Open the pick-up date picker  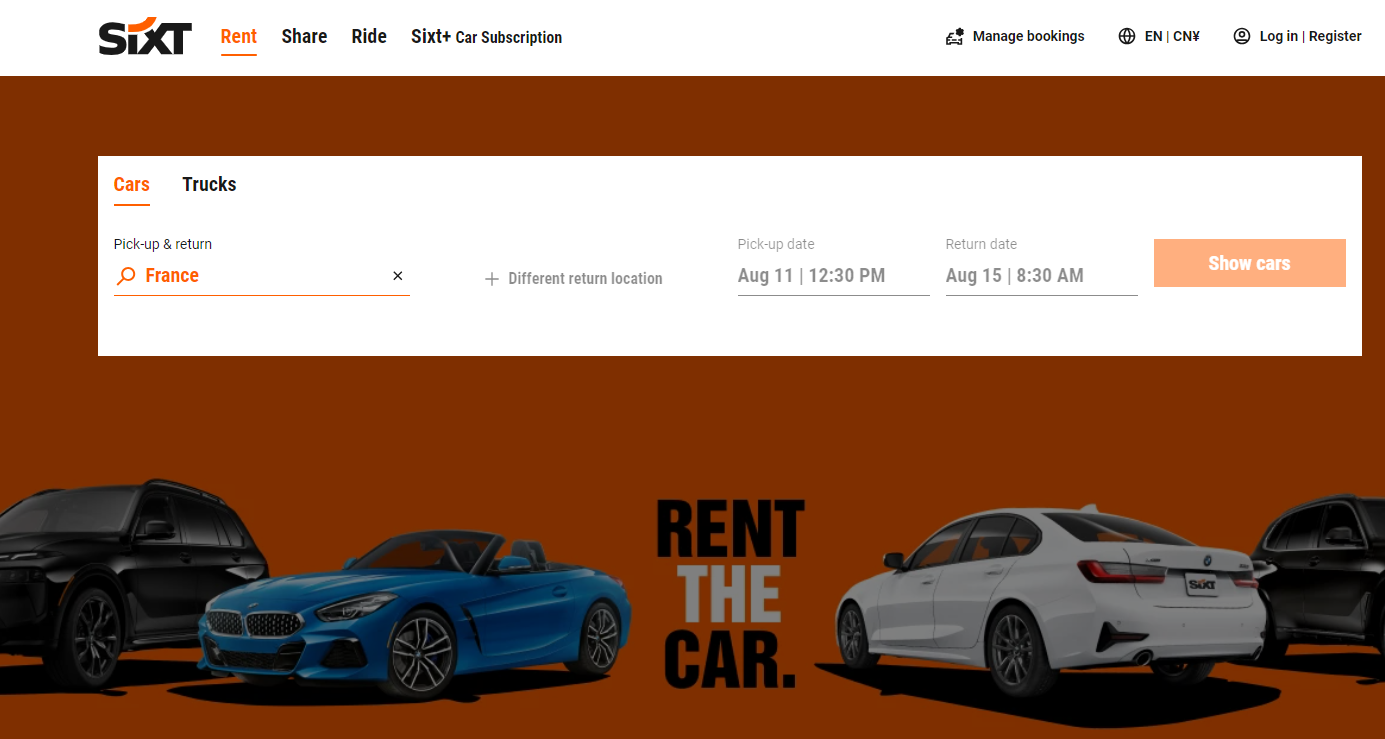pyautogui.click(x=832, y=276)
